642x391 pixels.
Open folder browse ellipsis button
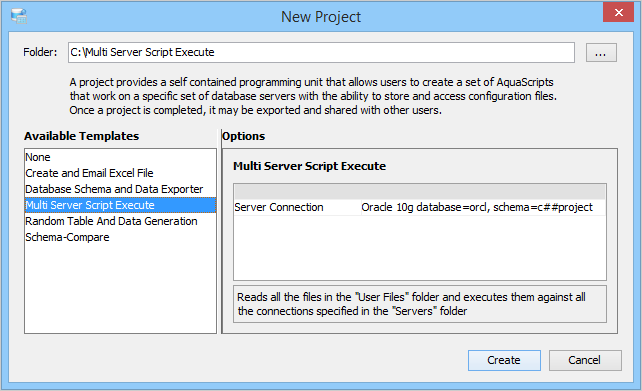point(601,53)
